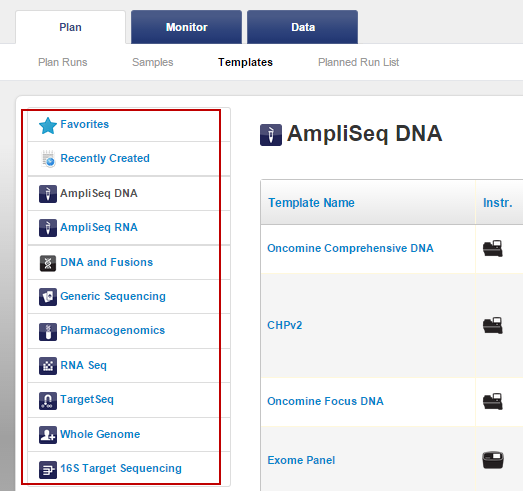Click the Whole Genome person icon
The image size is (523, 491).
click(48, 435)
